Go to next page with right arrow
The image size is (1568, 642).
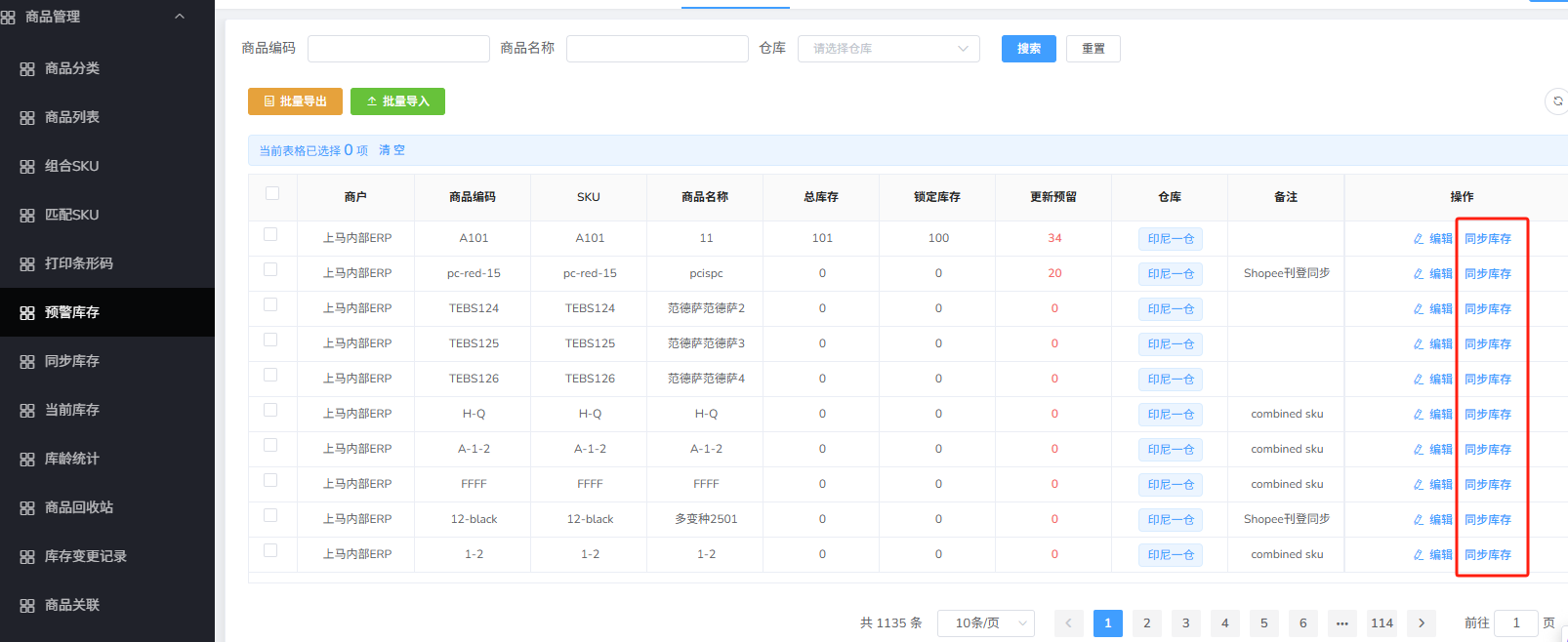pos(1422,622)
